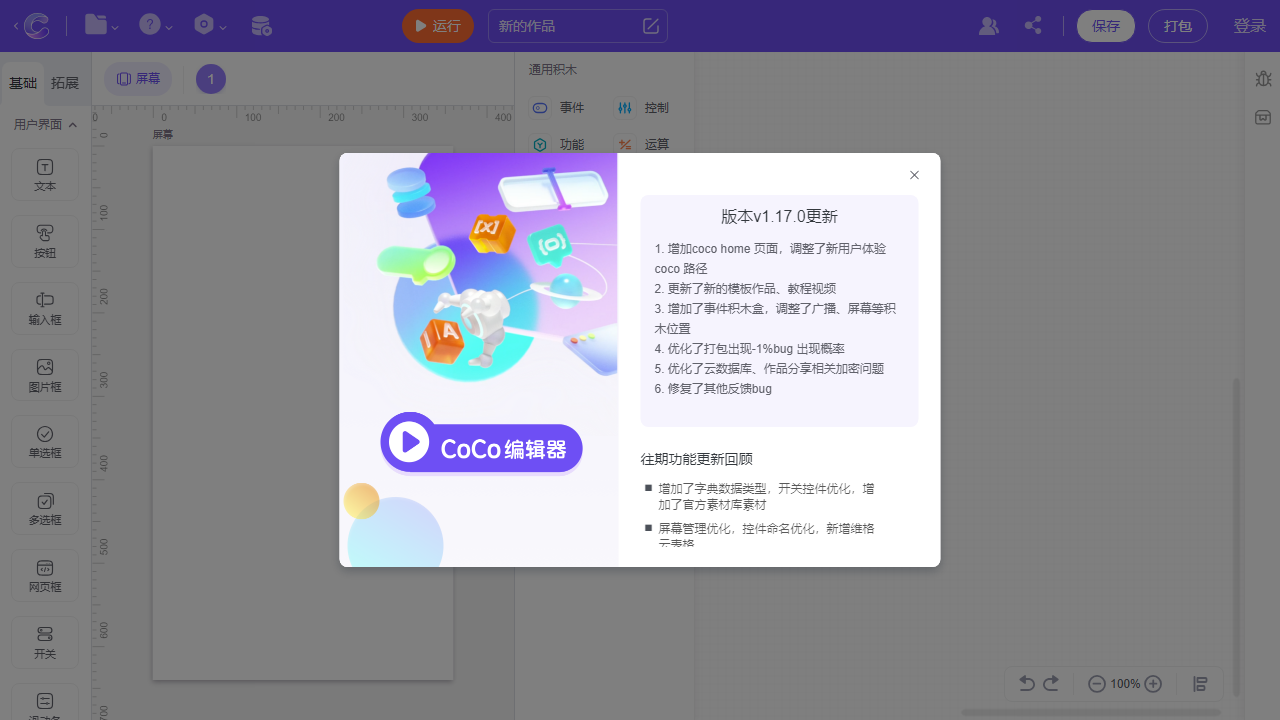
Task: Select screen number 1 circle
Action: (x=211, y=79)
